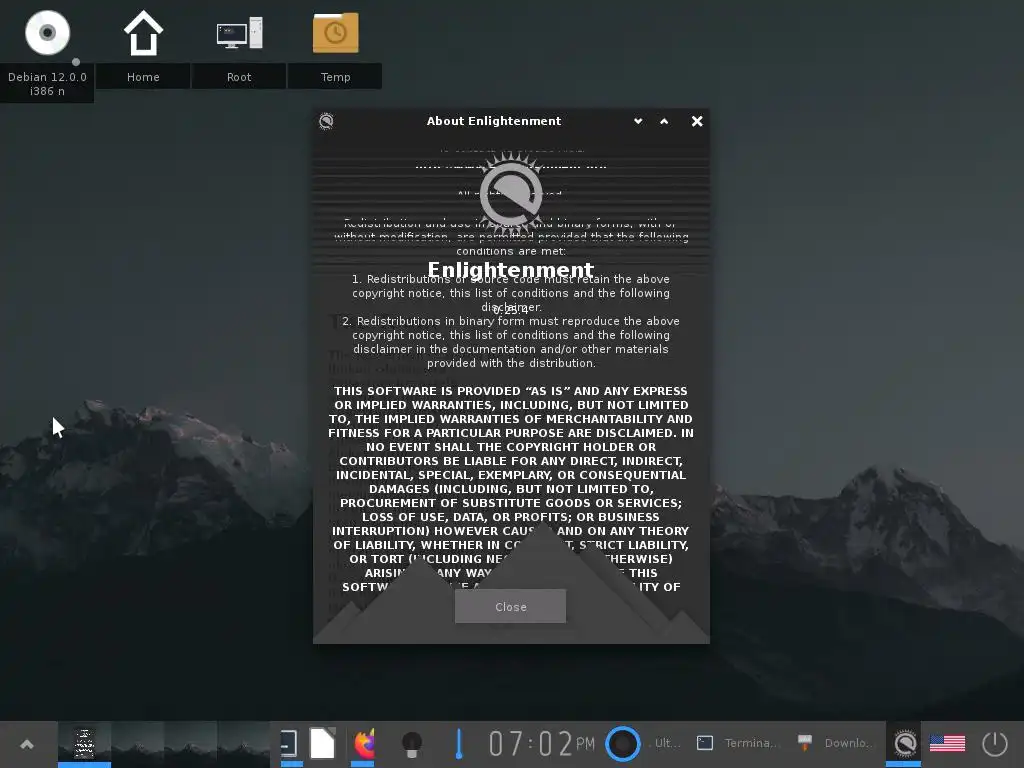Open the US flag keyboard layout indicator
Viewport: 1024px width, 768px height.
tap(947, 743)
